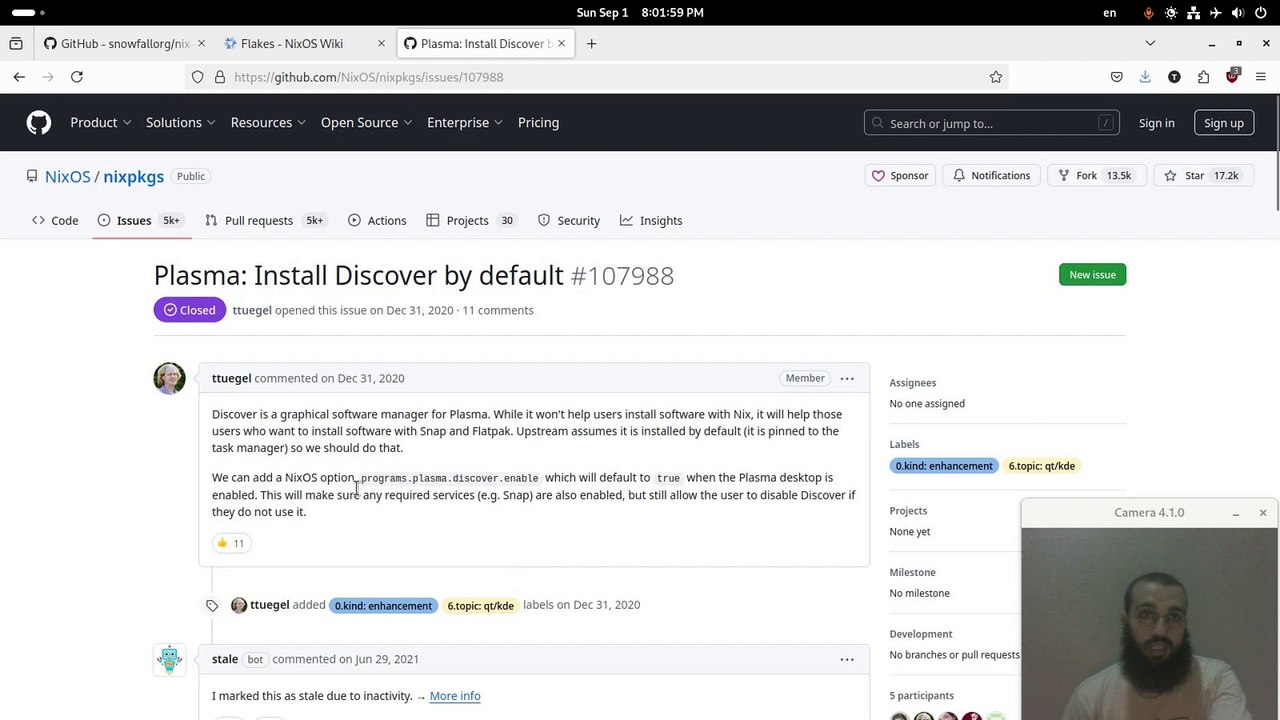This screenshot has height=720, width=1280.
Task: Expand the Product menu
Action: (x=100, y=123)
